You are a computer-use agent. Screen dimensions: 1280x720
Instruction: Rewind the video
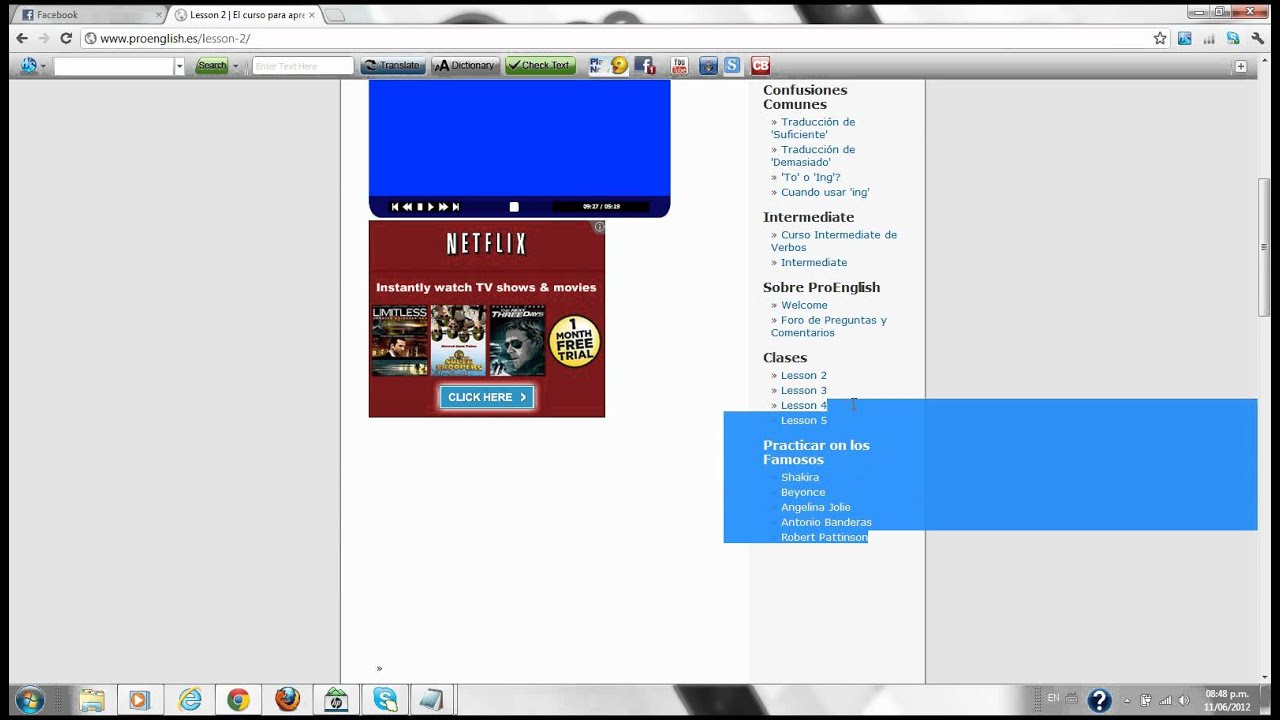point(407,207)
